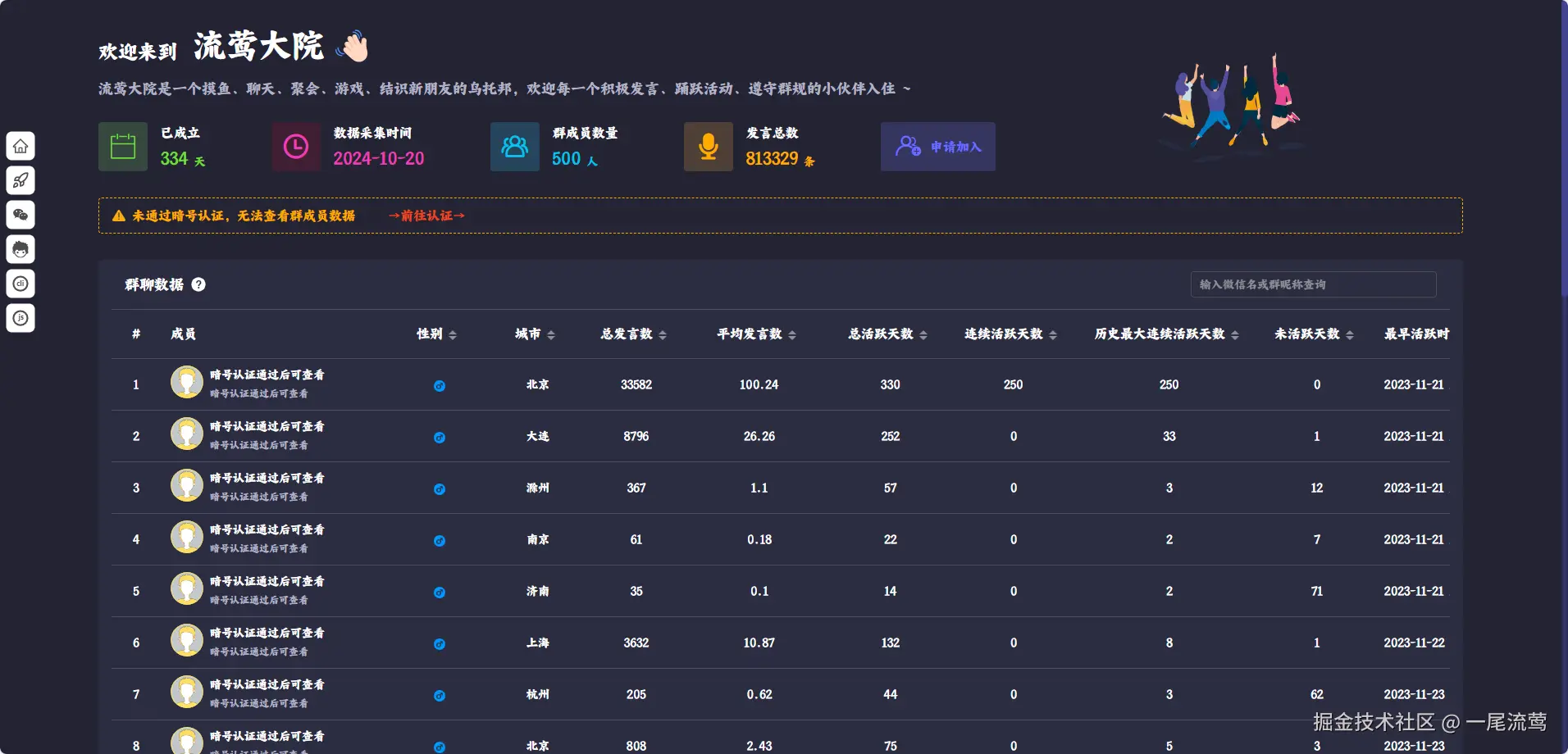1568x754 pixels.
Task: Sort the table by 性别 column
Action: click(453, 334)
